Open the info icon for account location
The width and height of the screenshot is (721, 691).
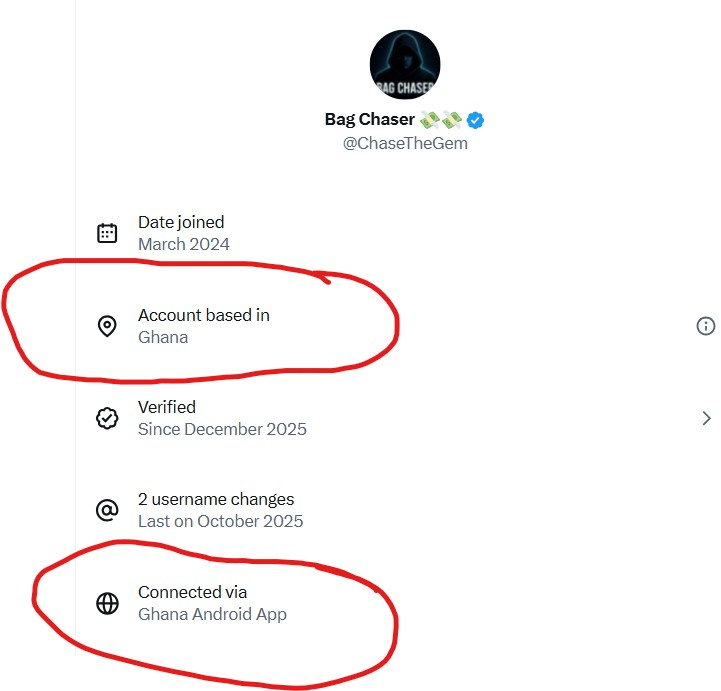pos(706,326)
